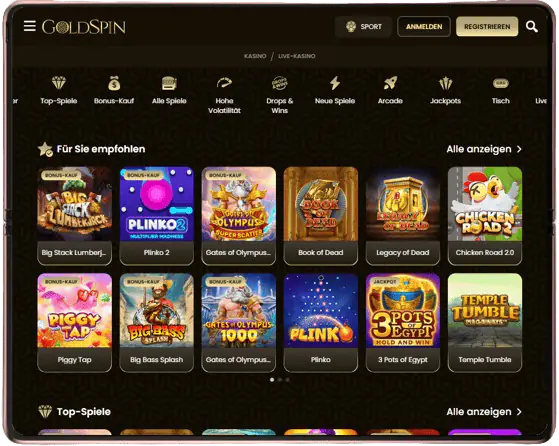Image resolution: width=559 pixels, height=446 pixels.
Task: Expand Alle anzeigen for Top-Spiele
Action: [x=484, y=412]
